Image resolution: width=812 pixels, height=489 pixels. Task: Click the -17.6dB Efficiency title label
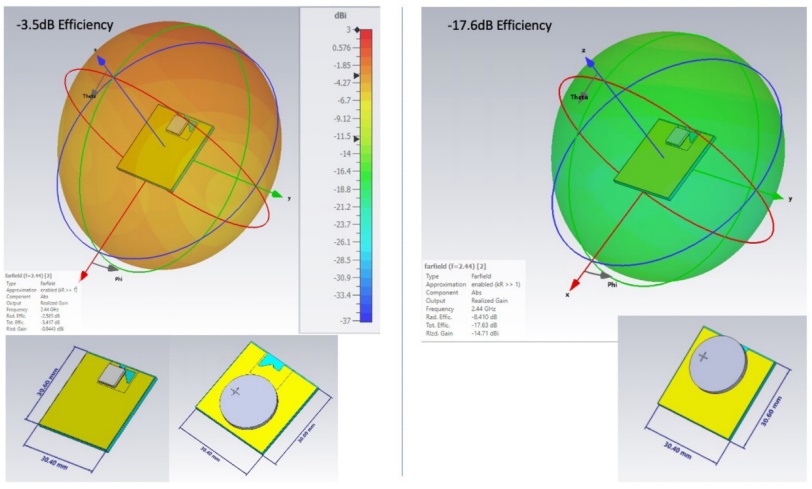(x=500, y=25)
